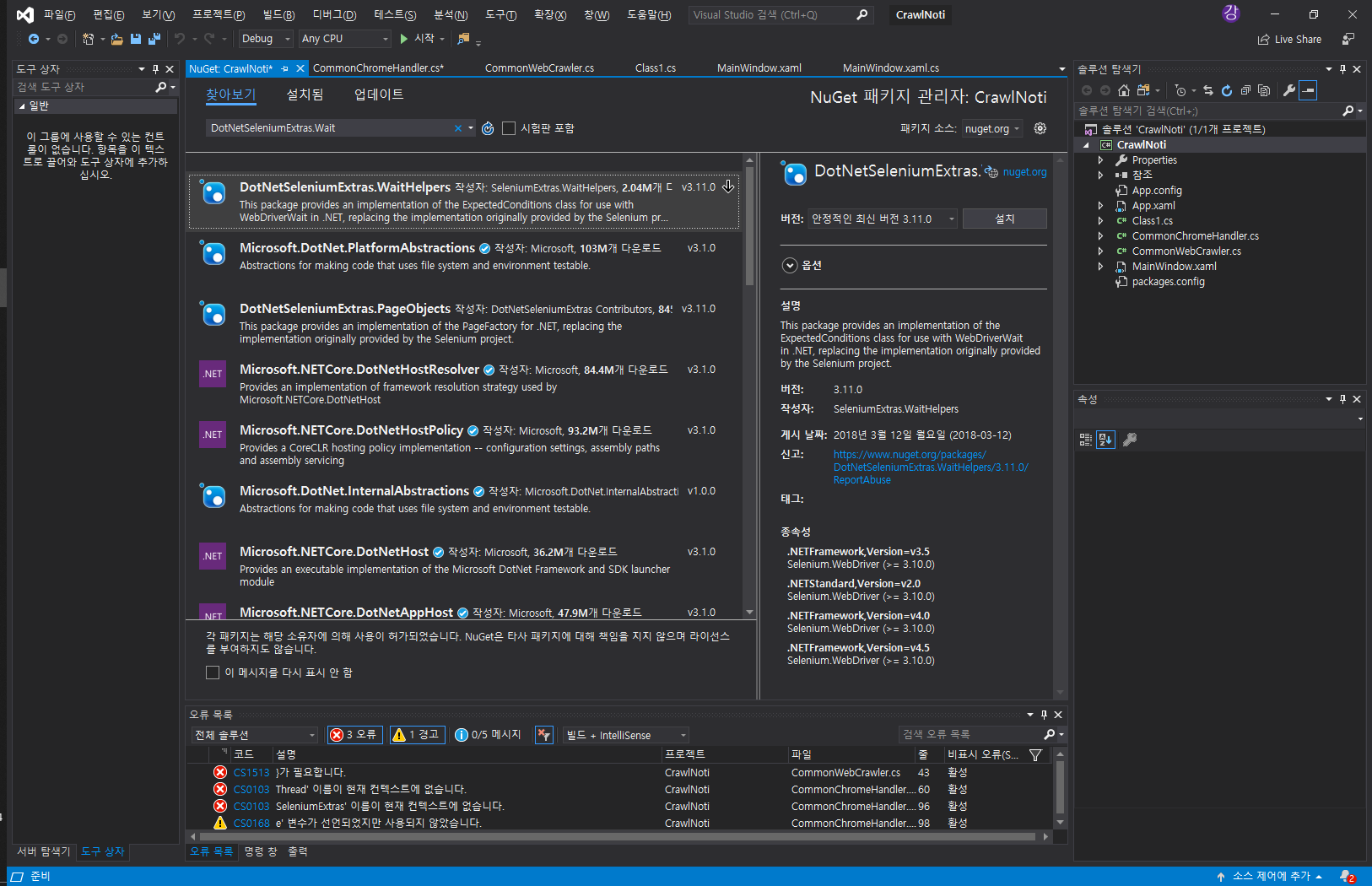Image resolution: width=1372 pixels, height=886 pixels.
Task: Pin the Properties panel
Action: (1342, 399)
